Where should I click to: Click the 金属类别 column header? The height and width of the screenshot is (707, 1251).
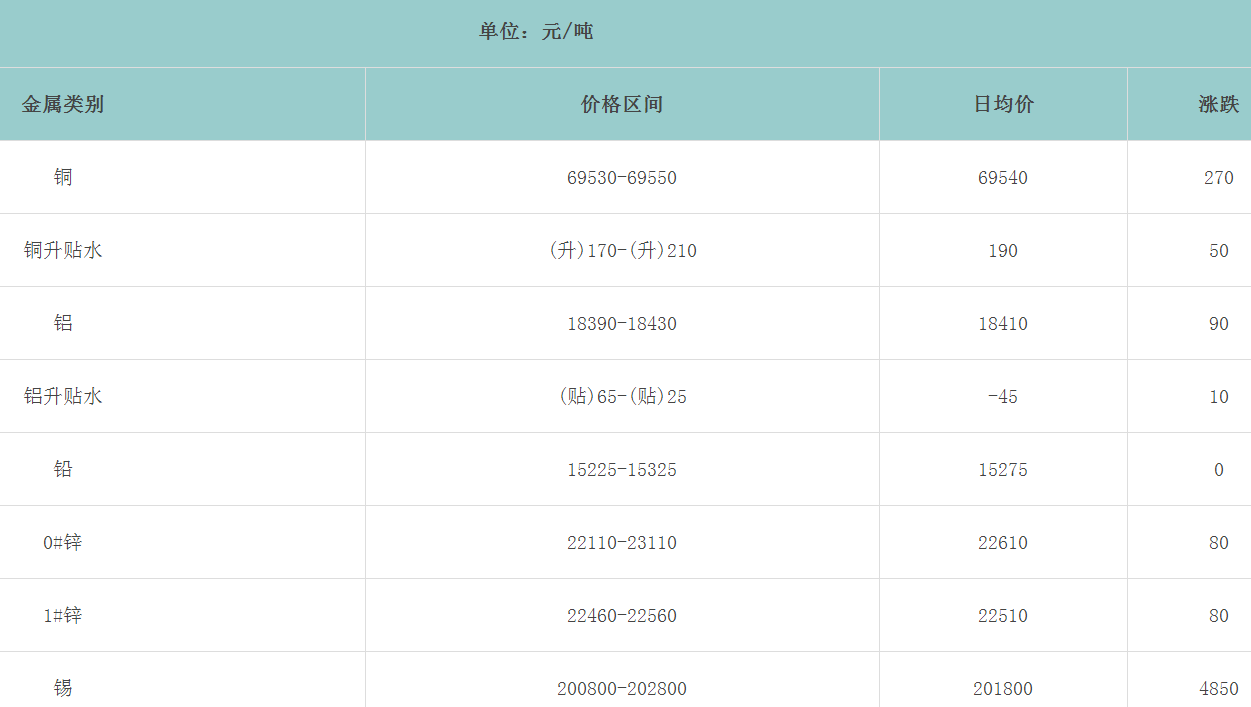pyautogui.click(x=63, y=104)
